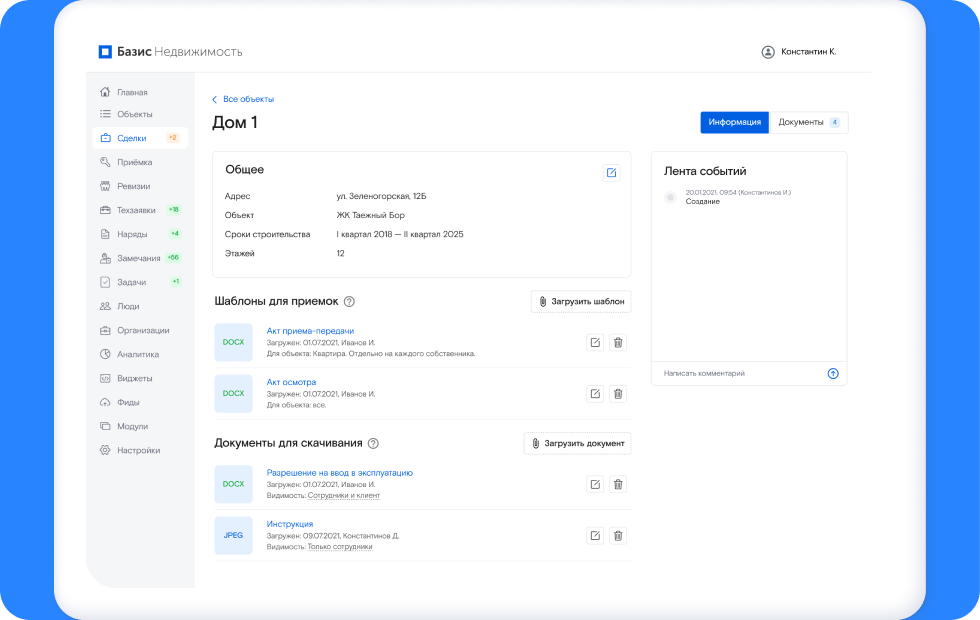The width and height of the screenshot is (980, 620).
Task: Click the Аналитика pie chart icon
Action: 105,354
